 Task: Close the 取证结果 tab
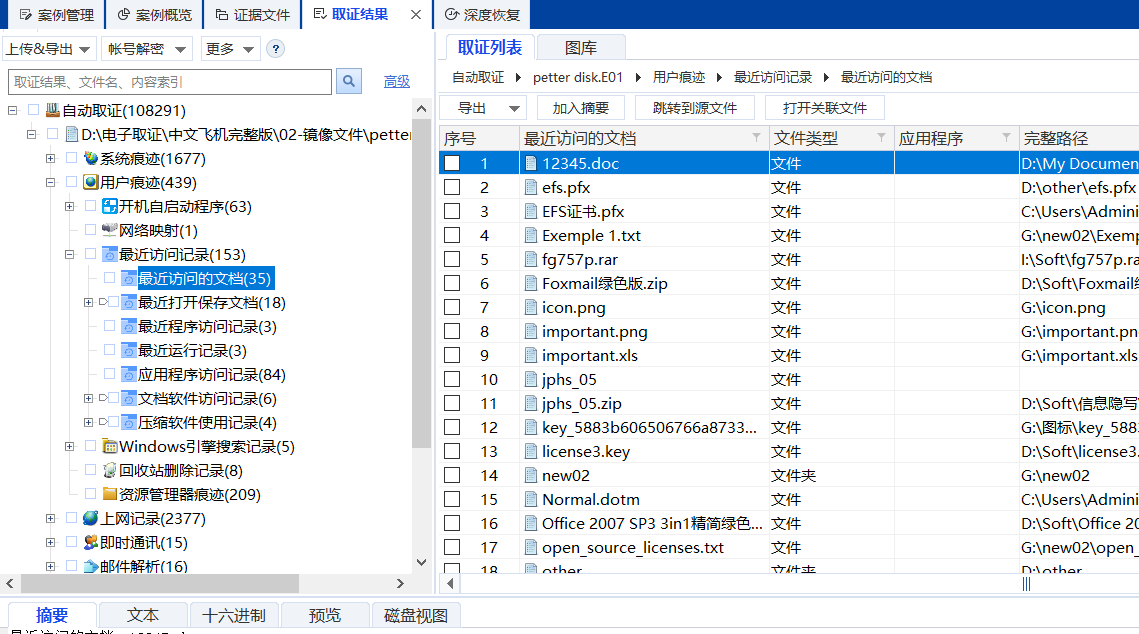pyautogui.click(x=416, y=15)
